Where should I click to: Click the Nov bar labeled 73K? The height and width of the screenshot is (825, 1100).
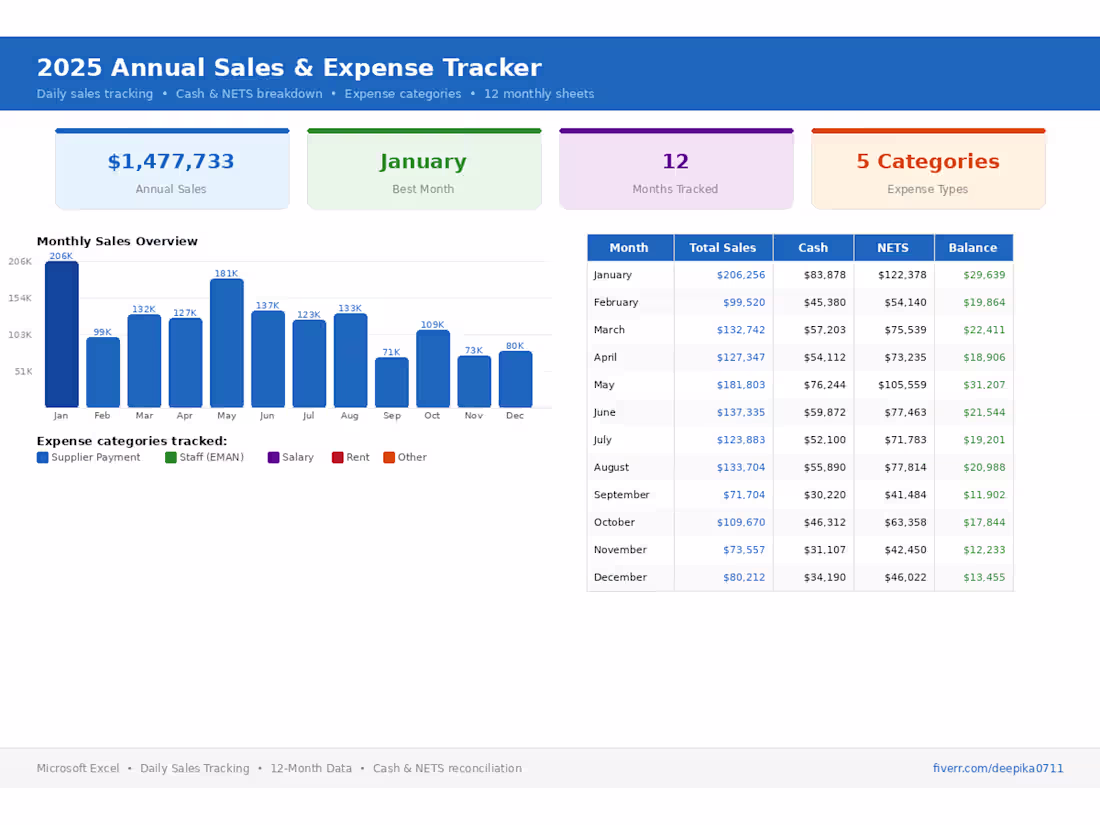(474, 382)
